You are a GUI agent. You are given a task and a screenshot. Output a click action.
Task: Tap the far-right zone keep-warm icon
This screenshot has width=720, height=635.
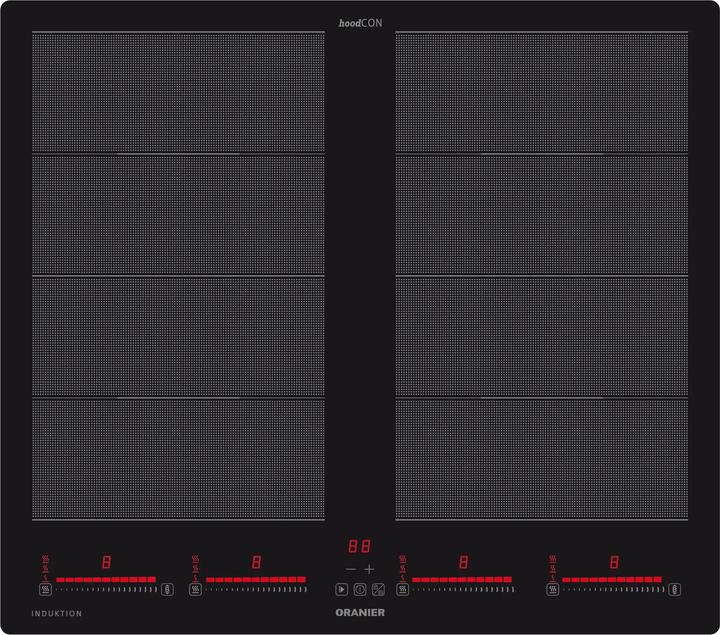(552, 590)
